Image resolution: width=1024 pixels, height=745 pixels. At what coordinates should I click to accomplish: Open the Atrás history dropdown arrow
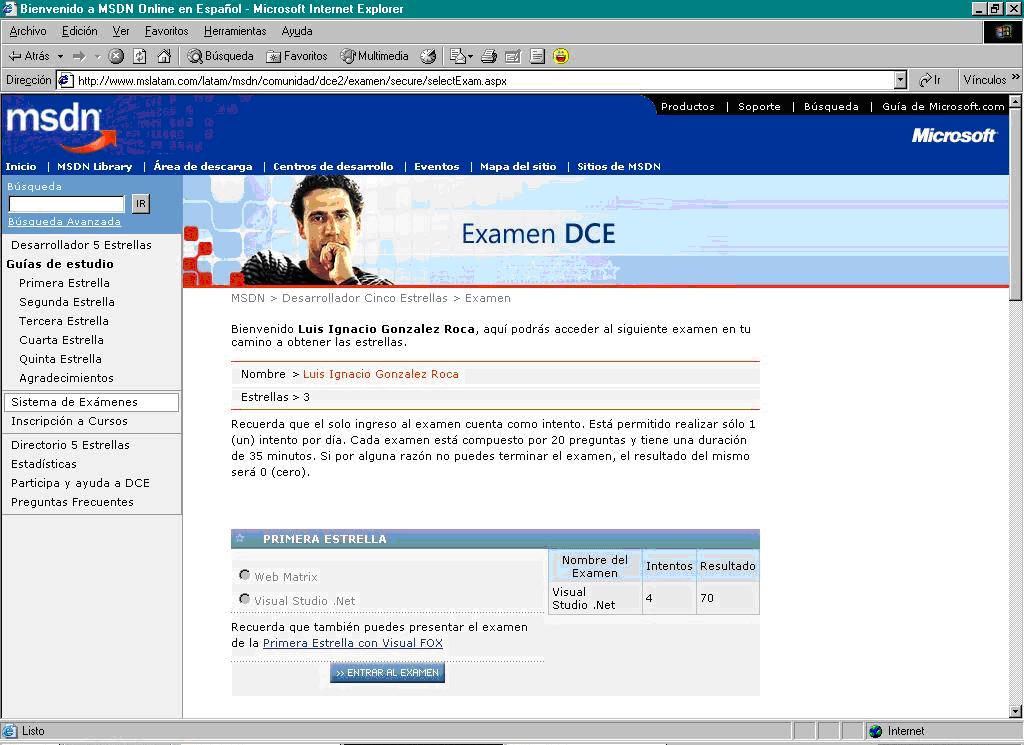click(x=60, y=56)
